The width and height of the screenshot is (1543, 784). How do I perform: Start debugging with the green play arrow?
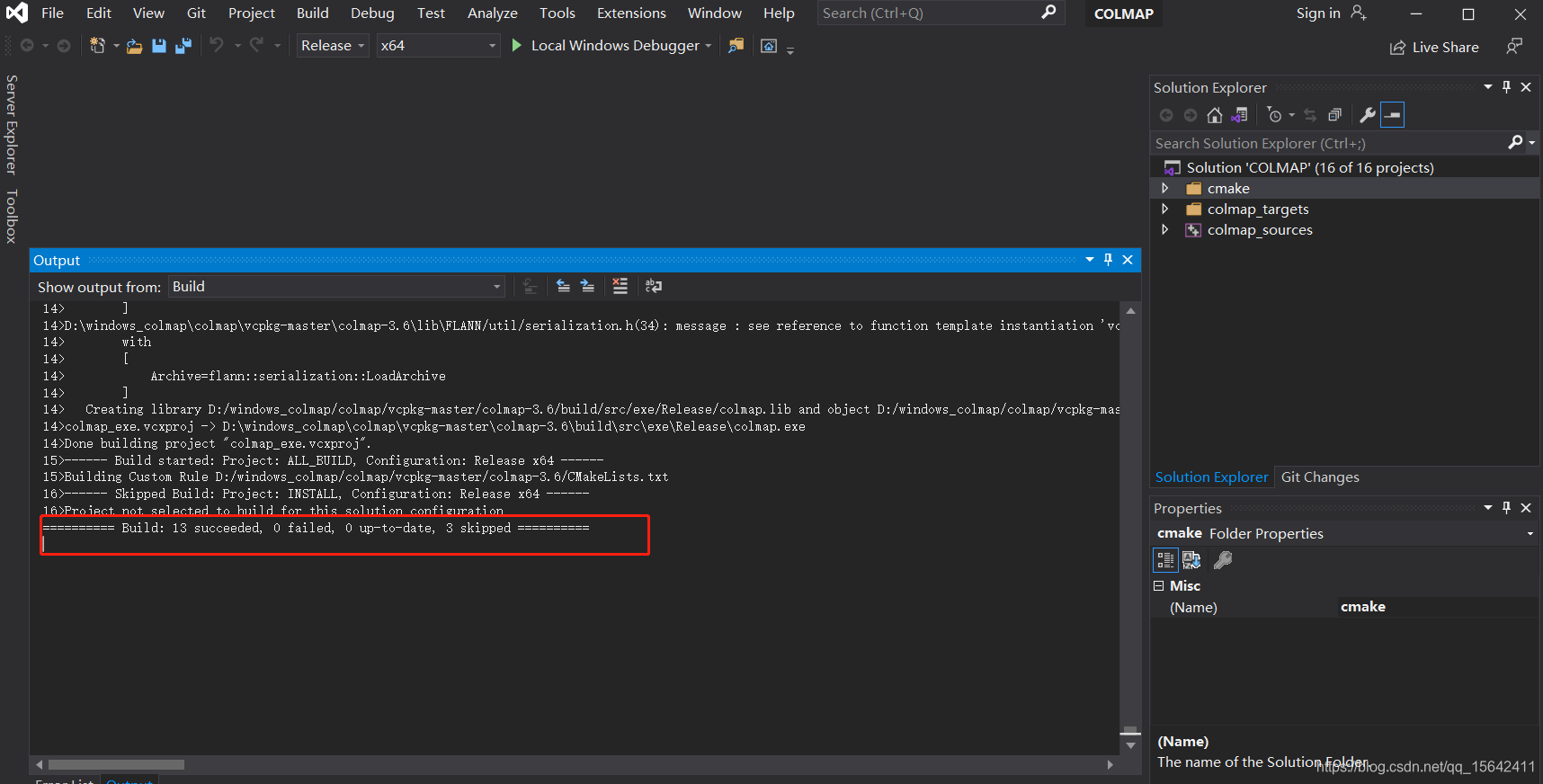click(x=517, y=45)
